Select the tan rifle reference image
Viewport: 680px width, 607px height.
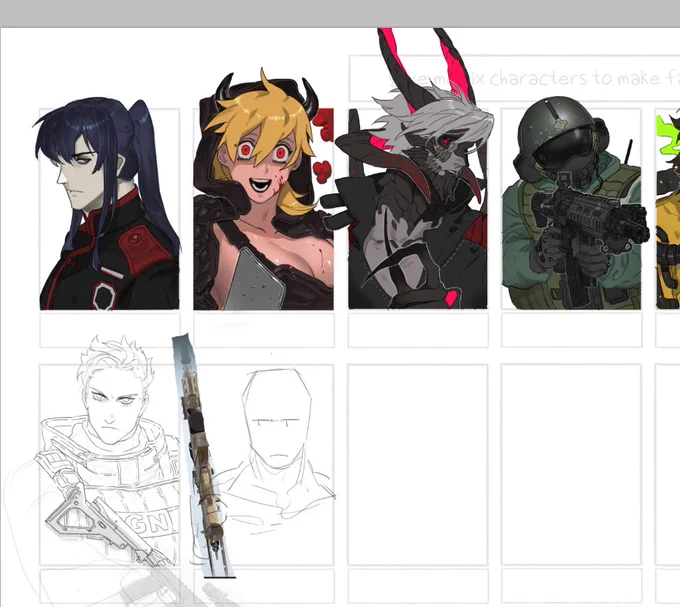coord(202,455)
